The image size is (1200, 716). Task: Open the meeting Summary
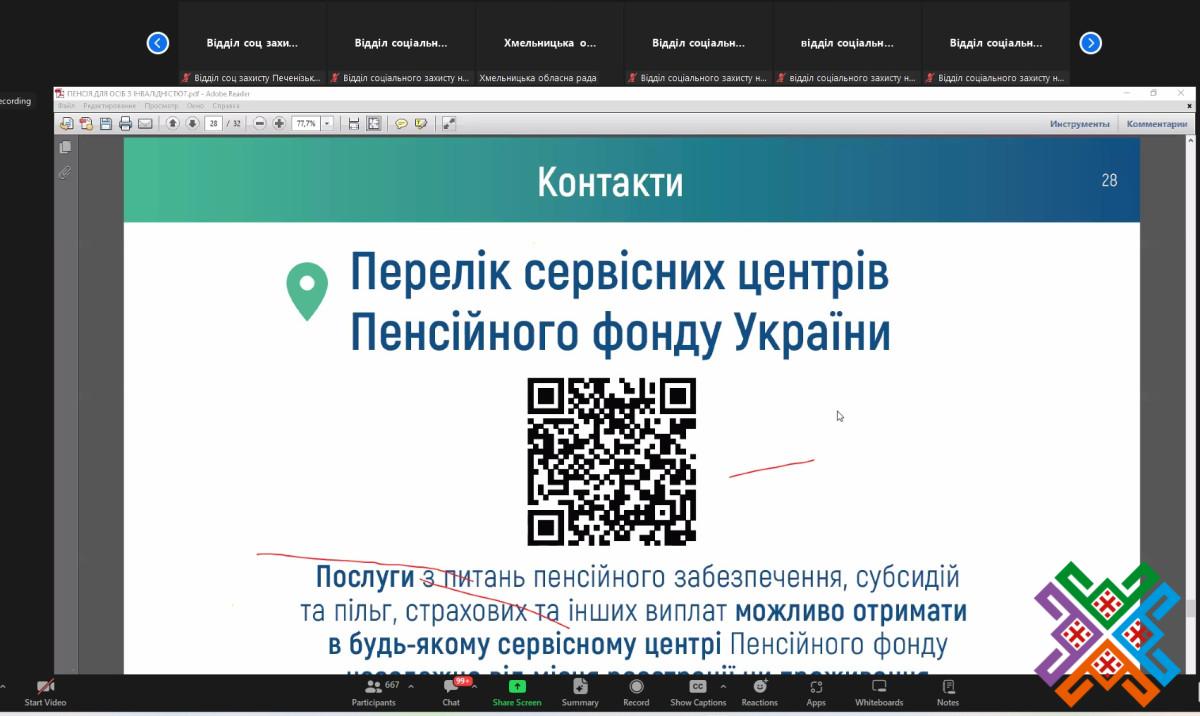[x=580, y=692]
